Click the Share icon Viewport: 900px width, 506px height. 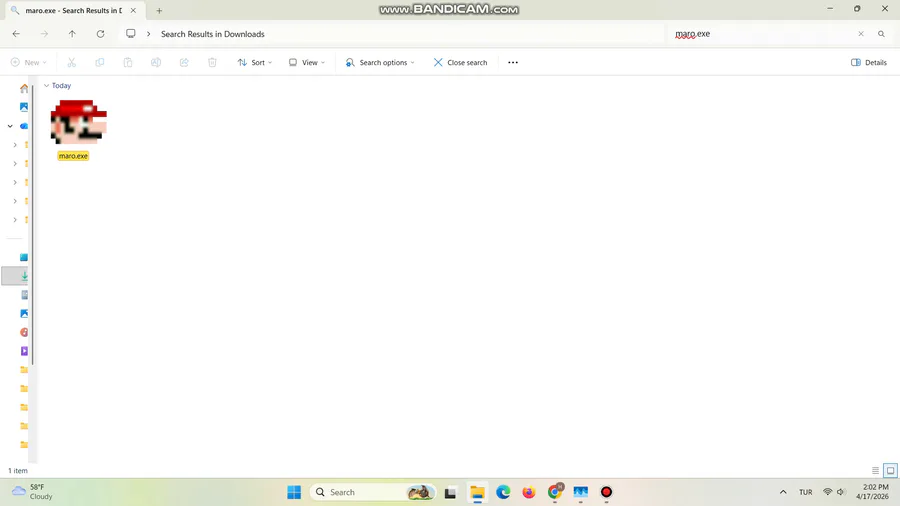tap(184, 62)
